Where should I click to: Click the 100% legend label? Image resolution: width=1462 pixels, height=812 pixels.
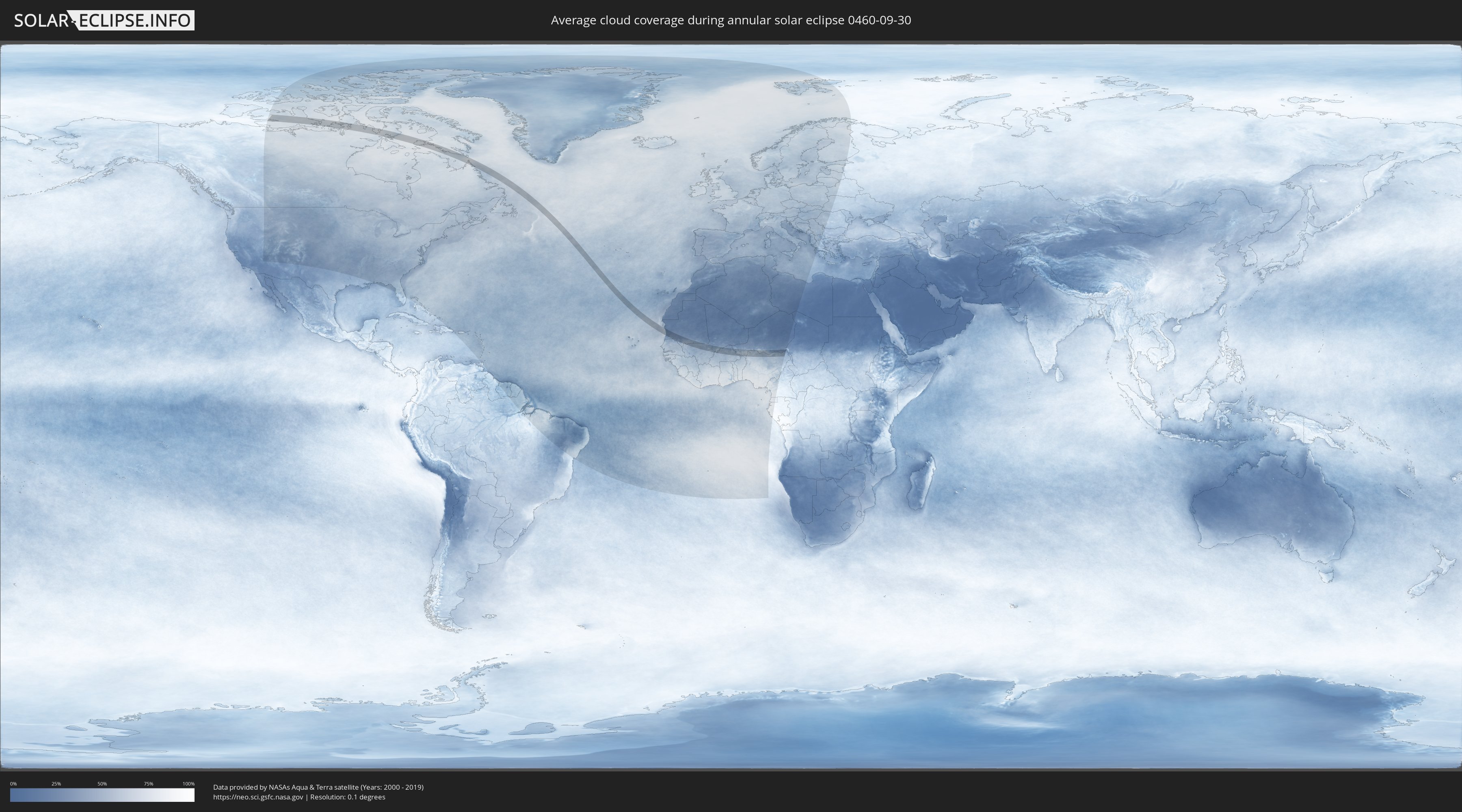point(188,784)
